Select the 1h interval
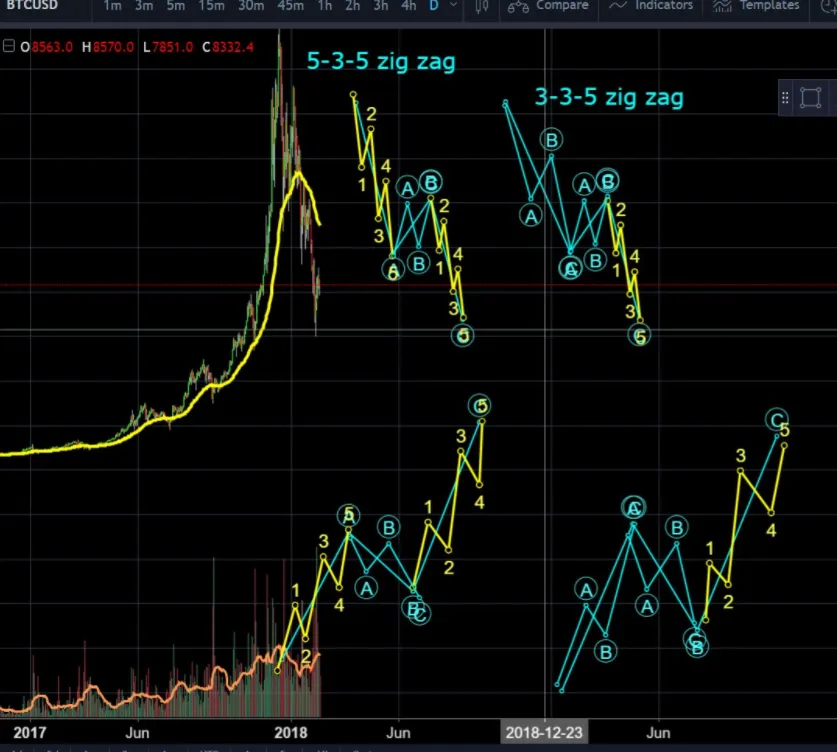The height and width of the screenshot is (752, 837). (x=325, y=6)
